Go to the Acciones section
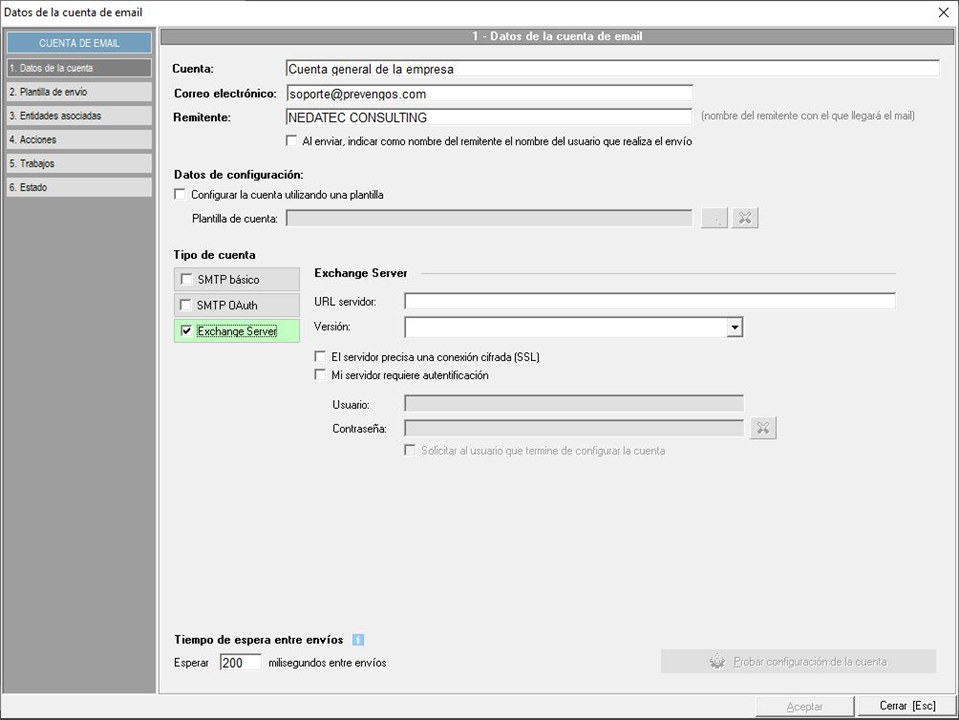 tap(79, 140)
